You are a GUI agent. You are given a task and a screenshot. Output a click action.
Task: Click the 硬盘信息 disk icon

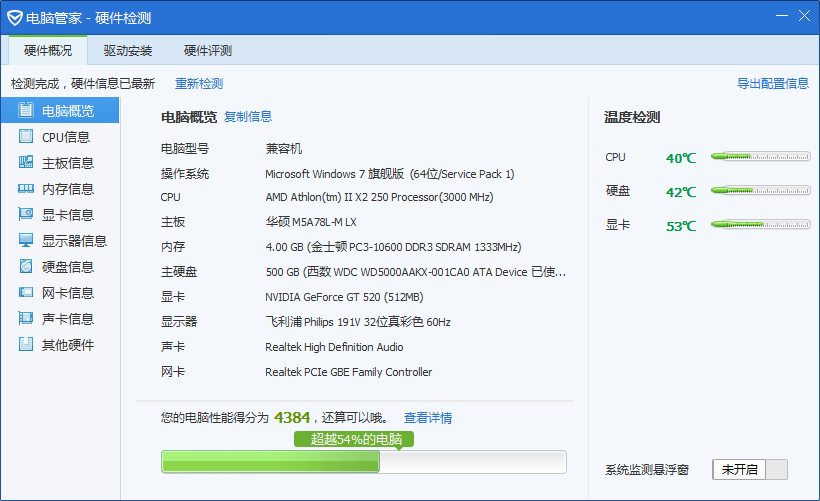coord(26,266)
